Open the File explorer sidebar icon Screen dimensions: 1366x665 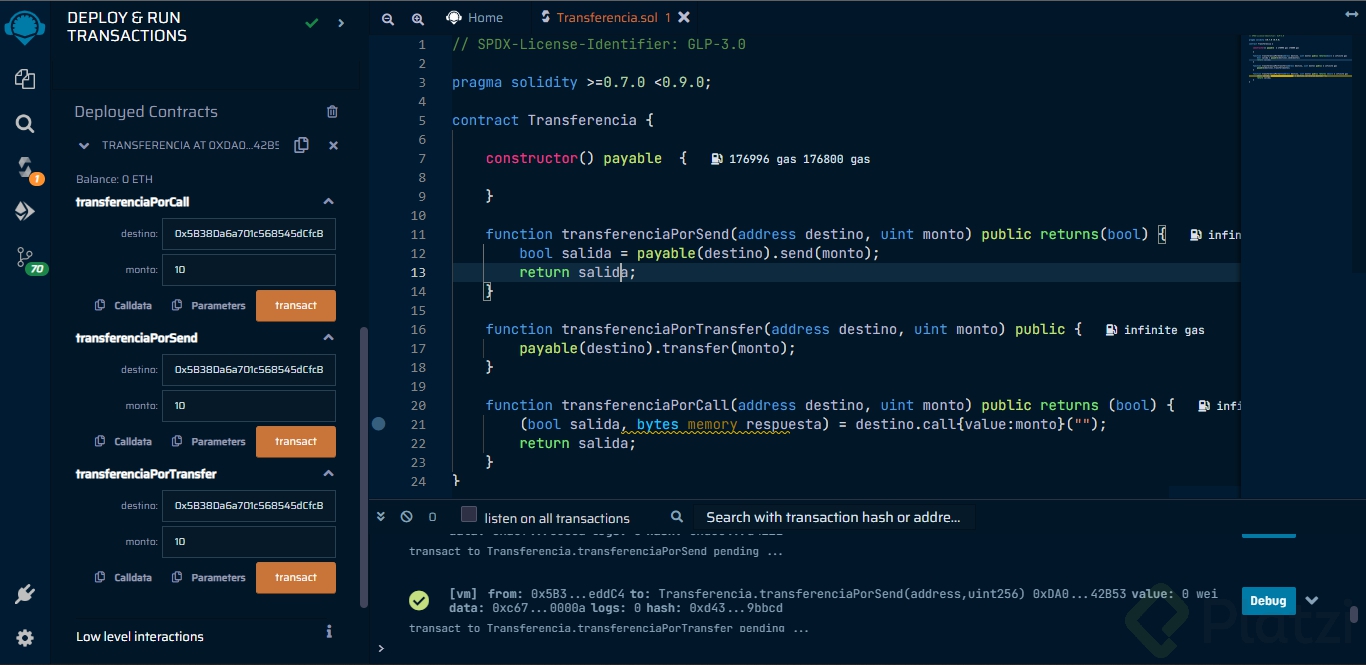[x=25, y=79]
